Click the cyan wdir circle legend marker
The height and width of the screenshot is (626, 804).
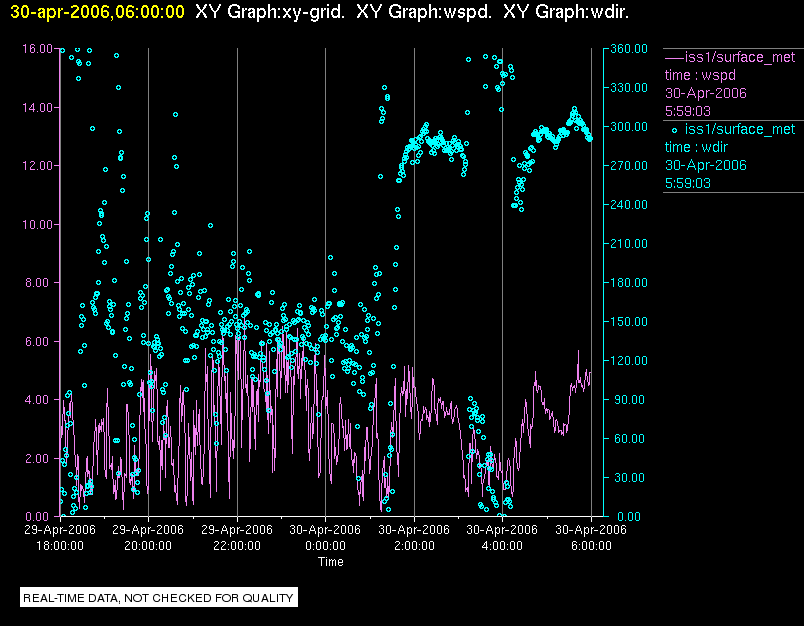(x=674, y=129)
